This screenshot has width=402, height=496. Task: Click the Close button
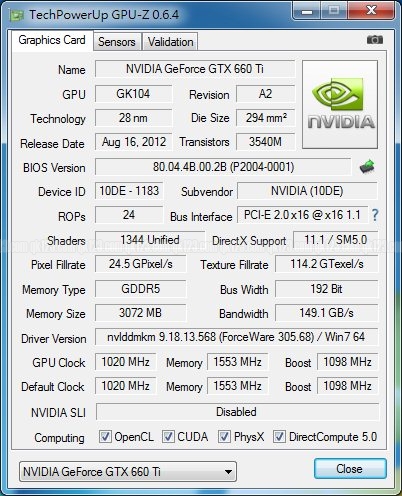point(350,469)
